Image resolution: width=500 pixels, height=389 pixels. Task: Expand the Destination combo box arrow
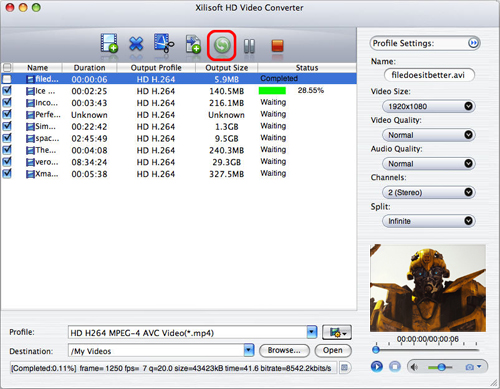point(249,350)
